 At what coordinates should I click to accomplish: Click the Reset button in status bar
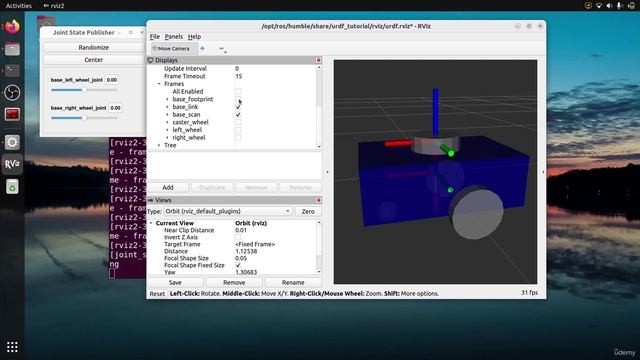157,293
